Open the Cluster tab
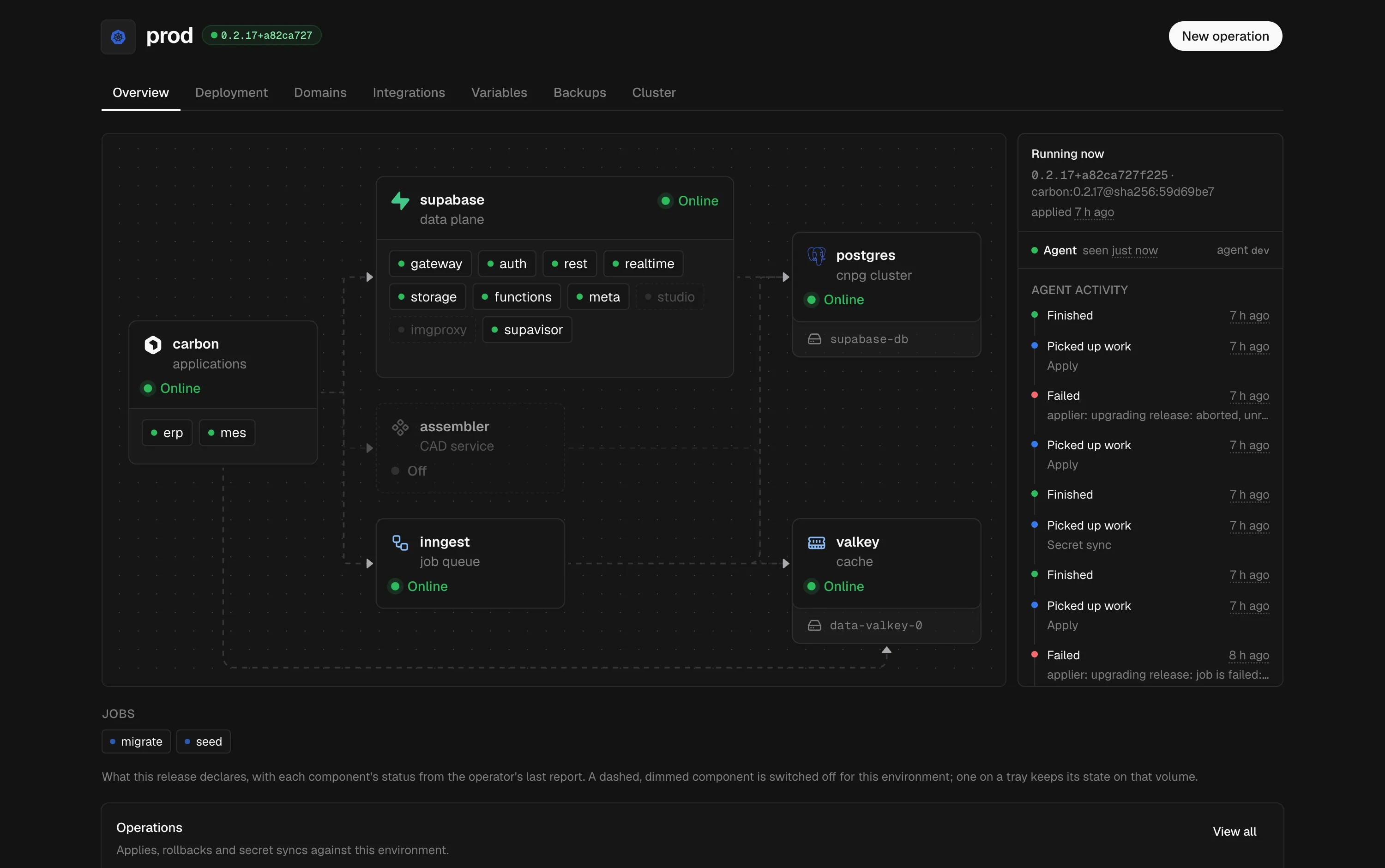Viewport: 1385px width, 868px height. point(654,92)
